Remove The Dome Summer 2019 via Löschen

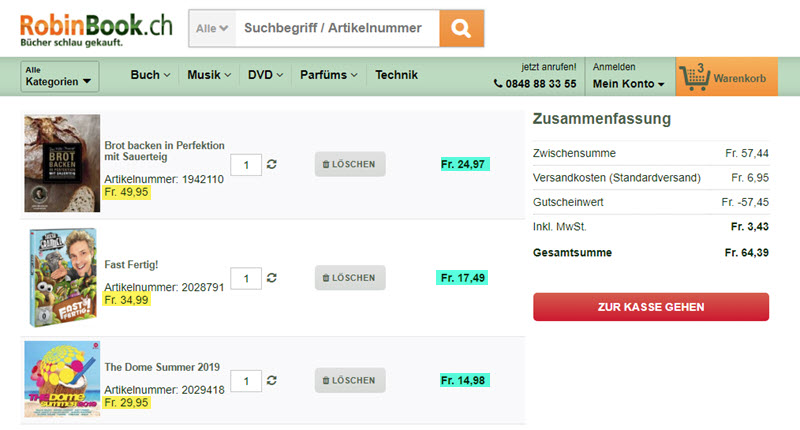350,380
